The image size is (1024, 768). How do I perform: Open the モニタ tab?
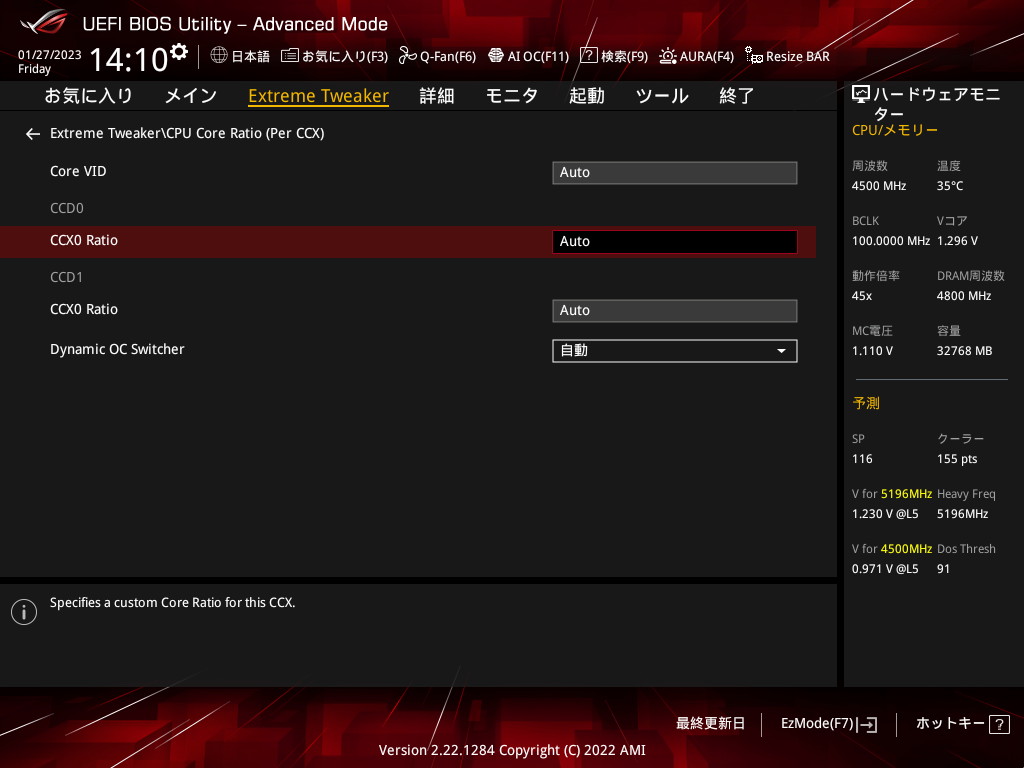point(512,96)
